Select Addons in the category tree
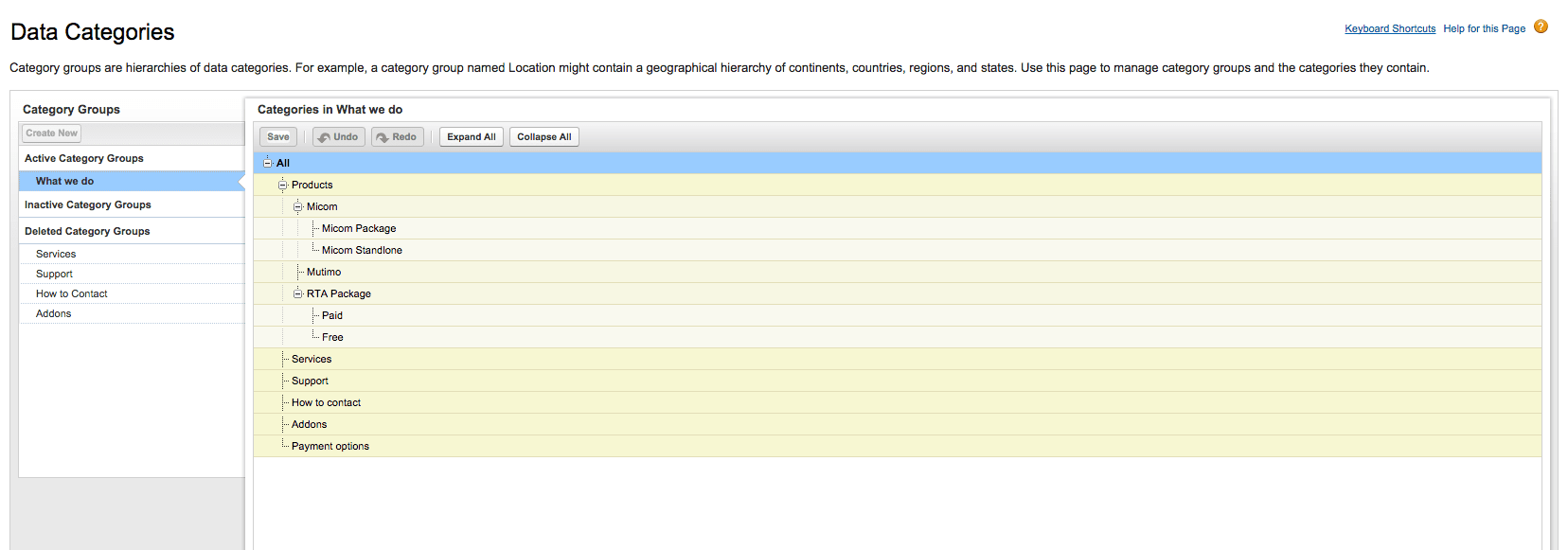This screenshot has height=550, width=1568. click(309, 424)
